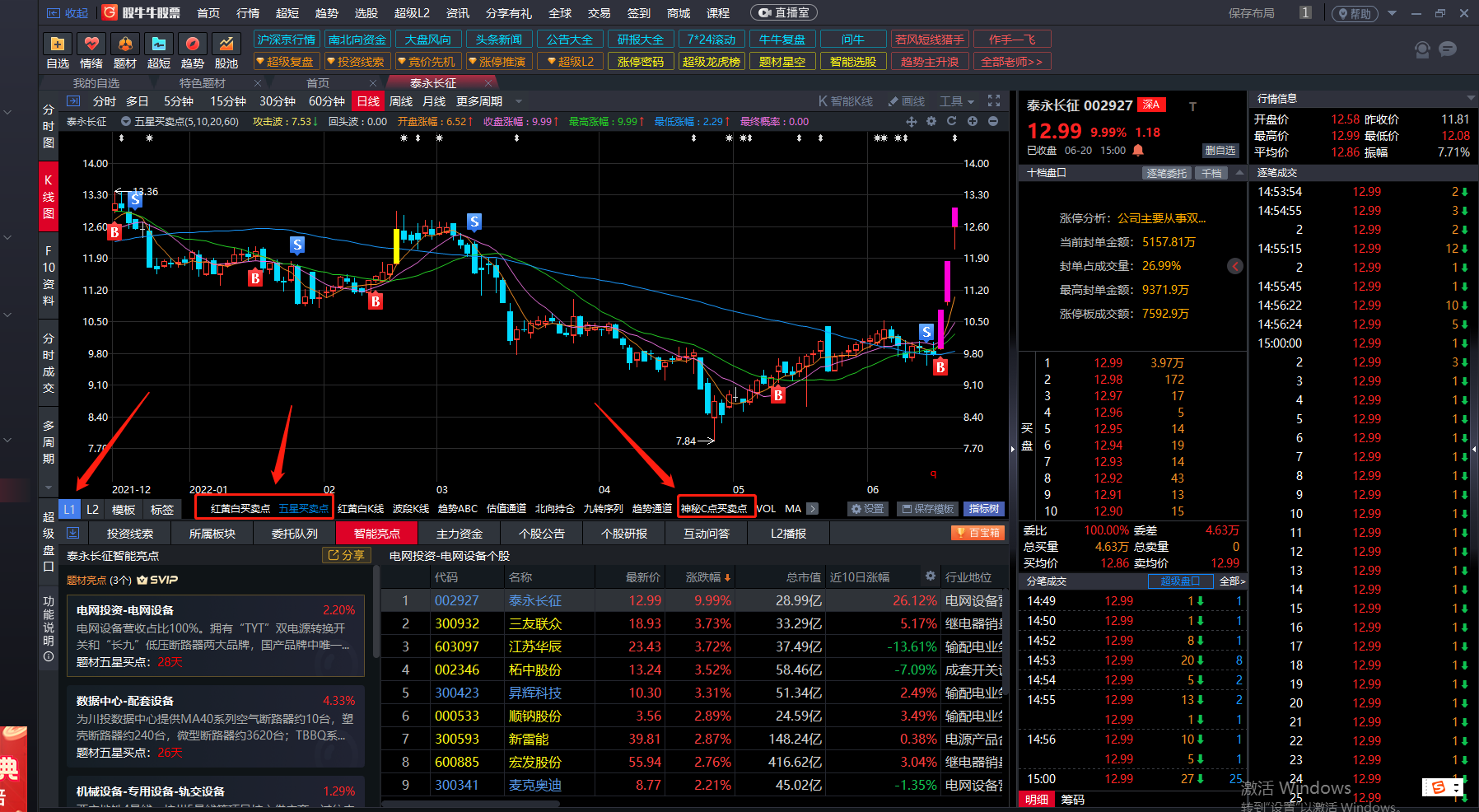
Task: Open the 指标树 indicator tree button
Action: click(984, 509)
